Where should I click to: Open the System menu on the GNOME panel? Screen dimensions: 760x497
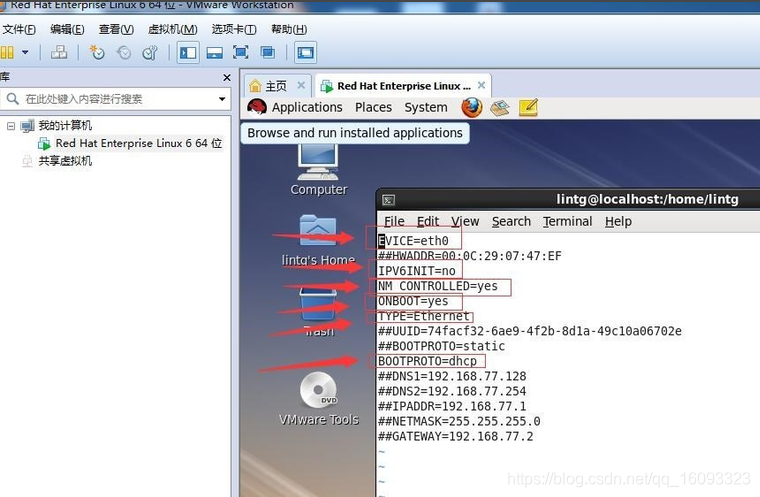426,107
